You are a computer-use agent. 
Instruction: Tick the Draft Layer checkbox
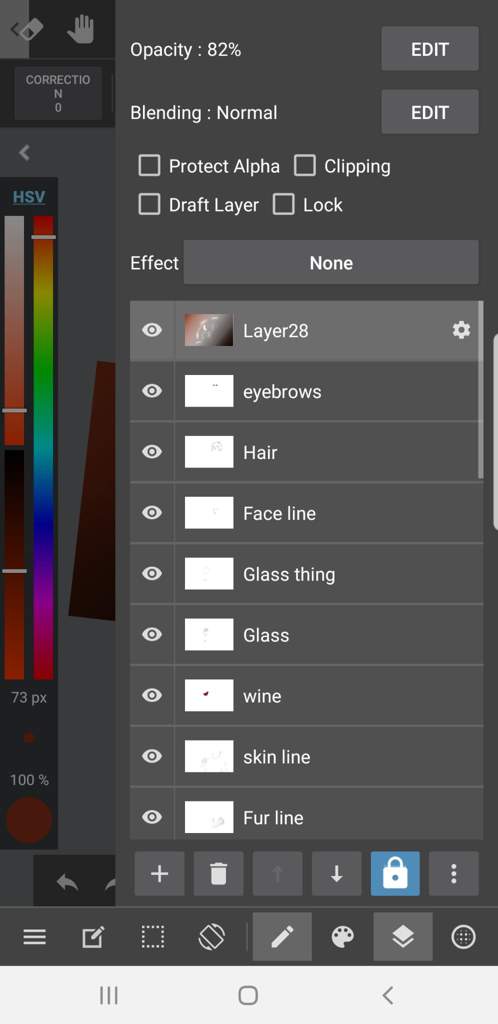coord(149,204)
